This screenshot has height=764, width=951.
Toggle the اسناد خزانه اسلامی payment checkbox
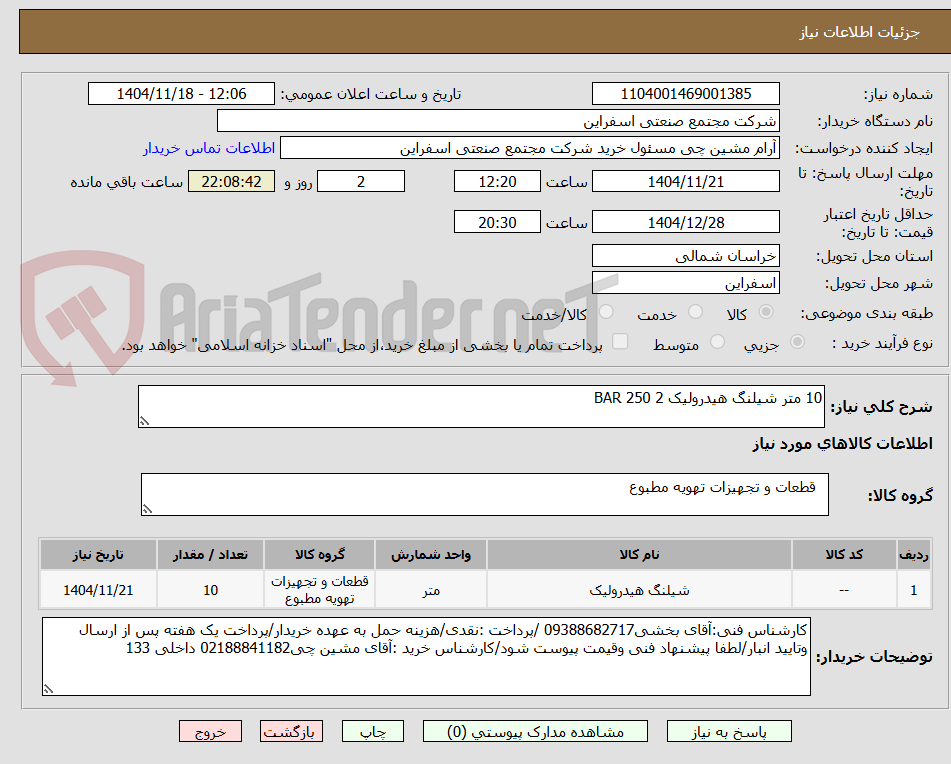coord(620,341)
